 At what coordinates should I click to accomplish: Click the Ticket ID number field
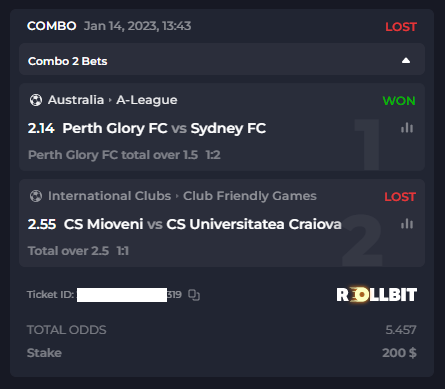pos(129,295)
